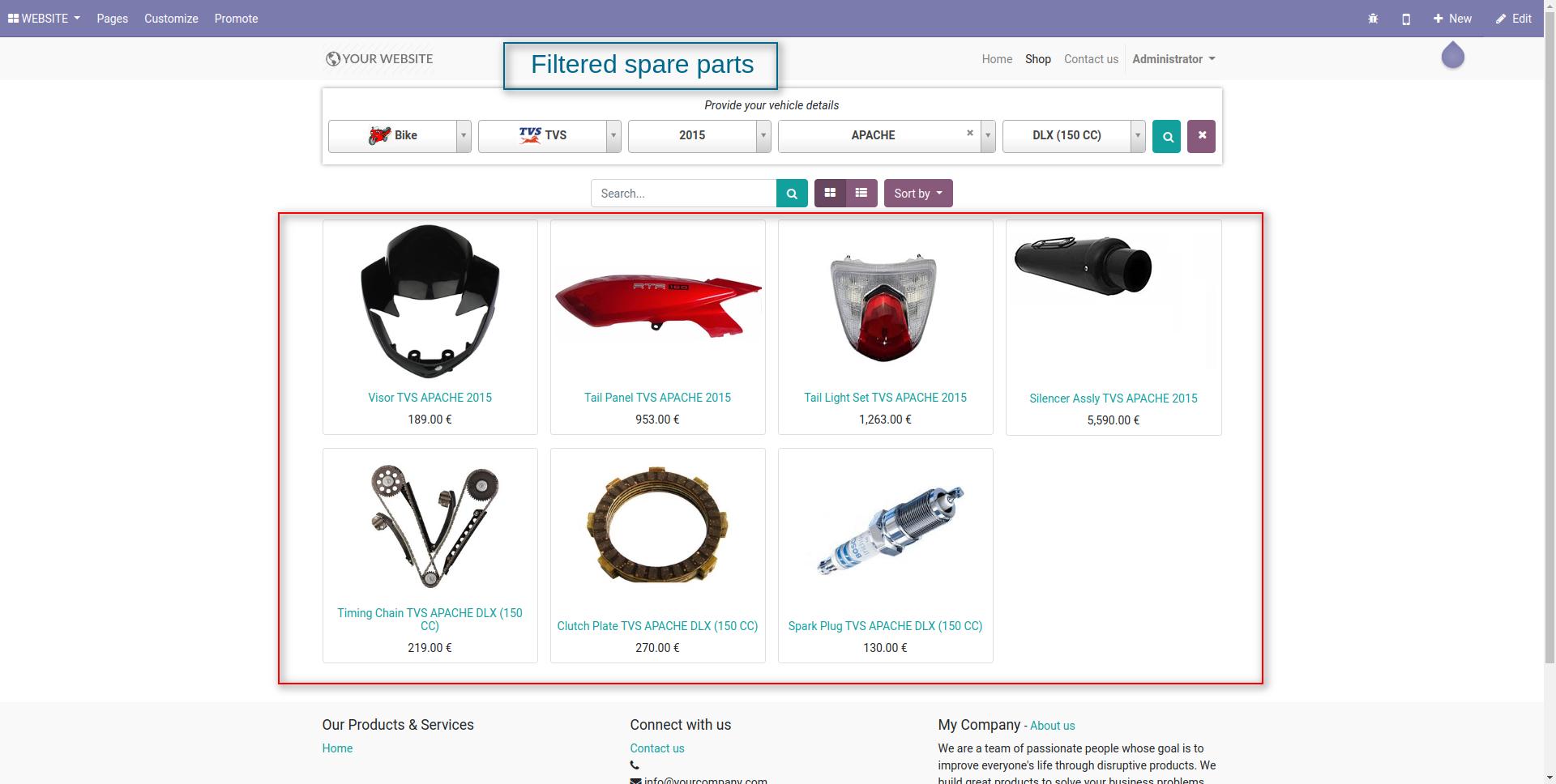Screen dimensions: 1556x784
Task: Open the Timing Chain image
Action: (x=434, y=526)
